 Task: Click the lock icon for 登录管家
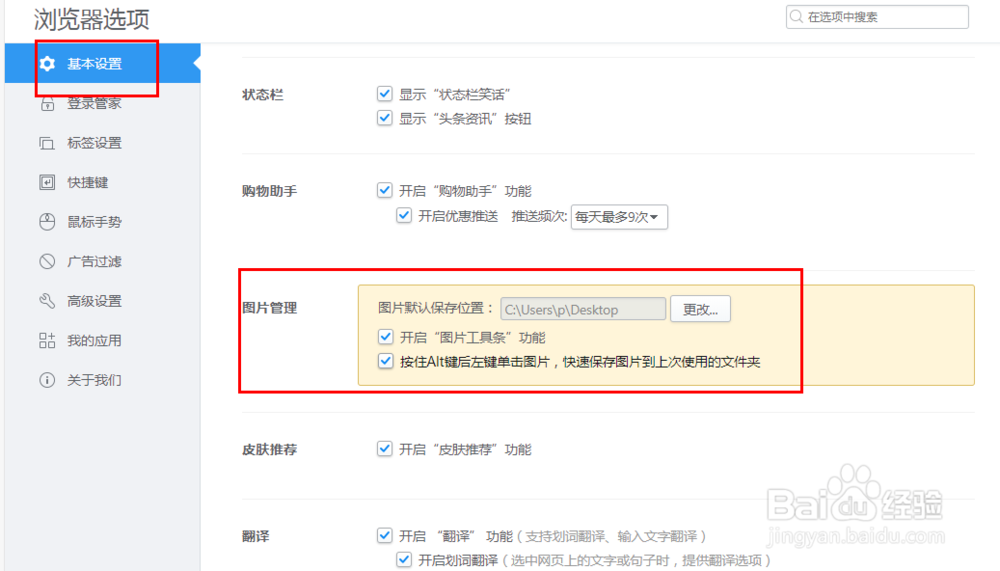tap(47, 103)
